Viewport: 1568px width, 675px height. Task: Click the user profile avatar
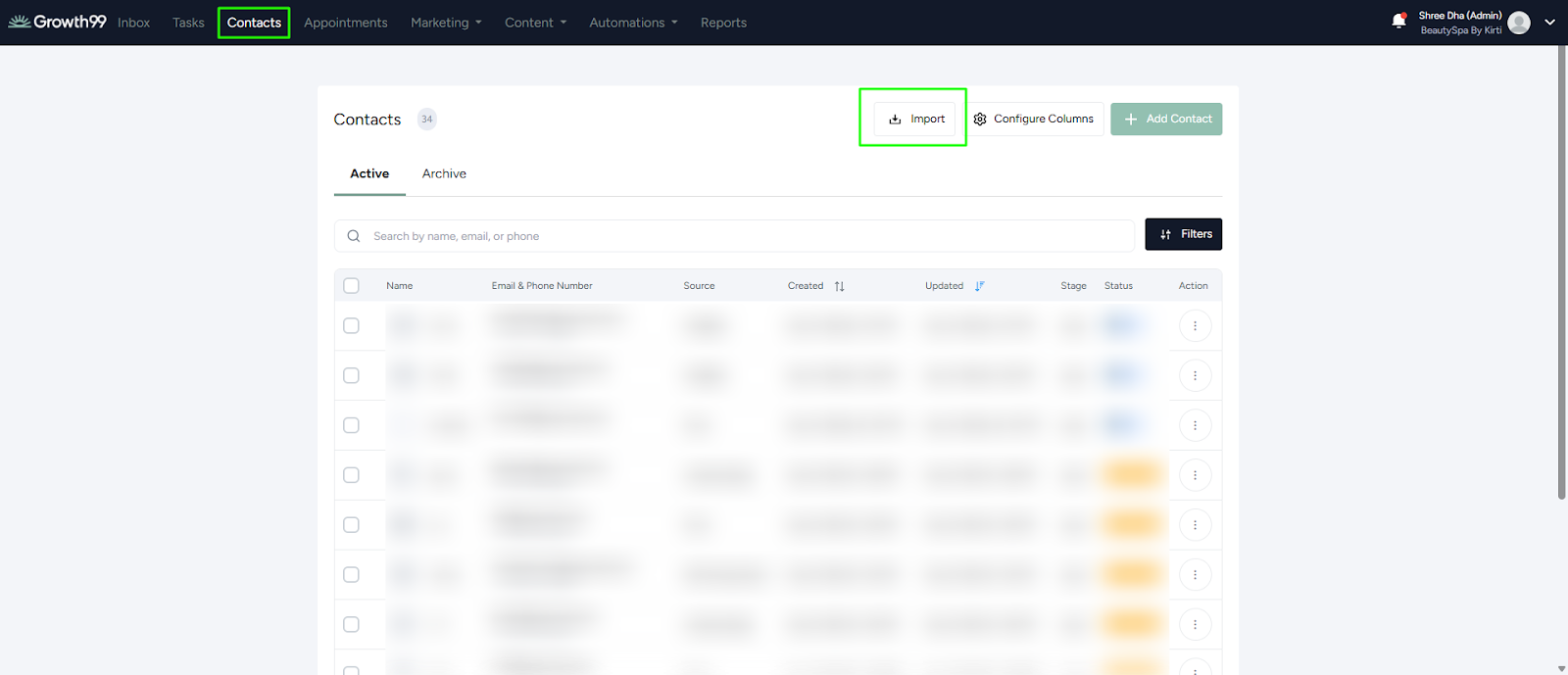click(x=1519, y=23)
